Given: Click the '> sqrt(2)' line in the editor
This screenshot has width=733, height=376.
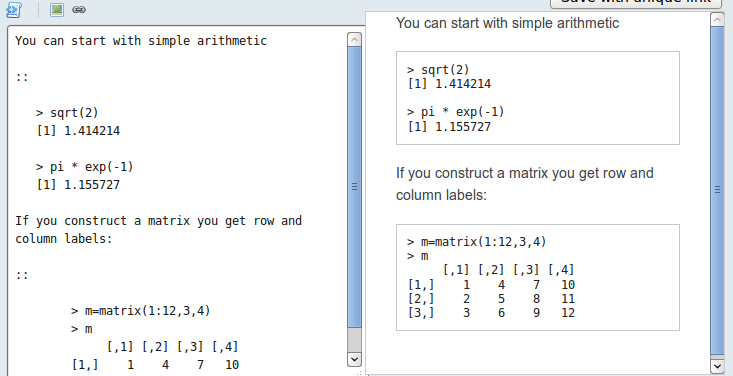Looking at the screenshot, I should tap(67, 113).
